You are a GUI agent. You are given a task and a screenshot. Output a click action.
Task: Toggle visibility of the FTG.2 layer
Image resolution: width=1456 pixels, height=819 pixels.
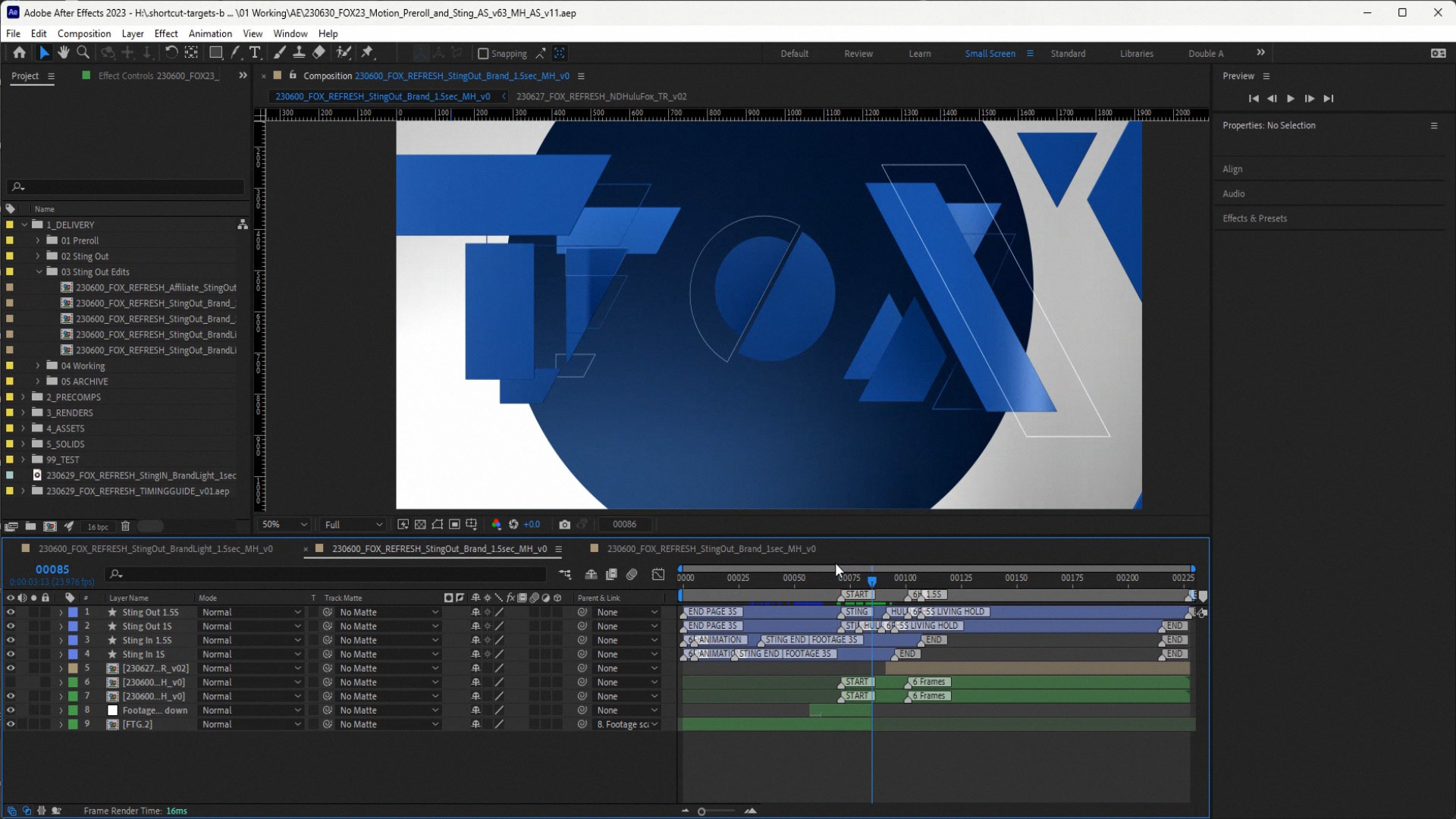point(11,724)
